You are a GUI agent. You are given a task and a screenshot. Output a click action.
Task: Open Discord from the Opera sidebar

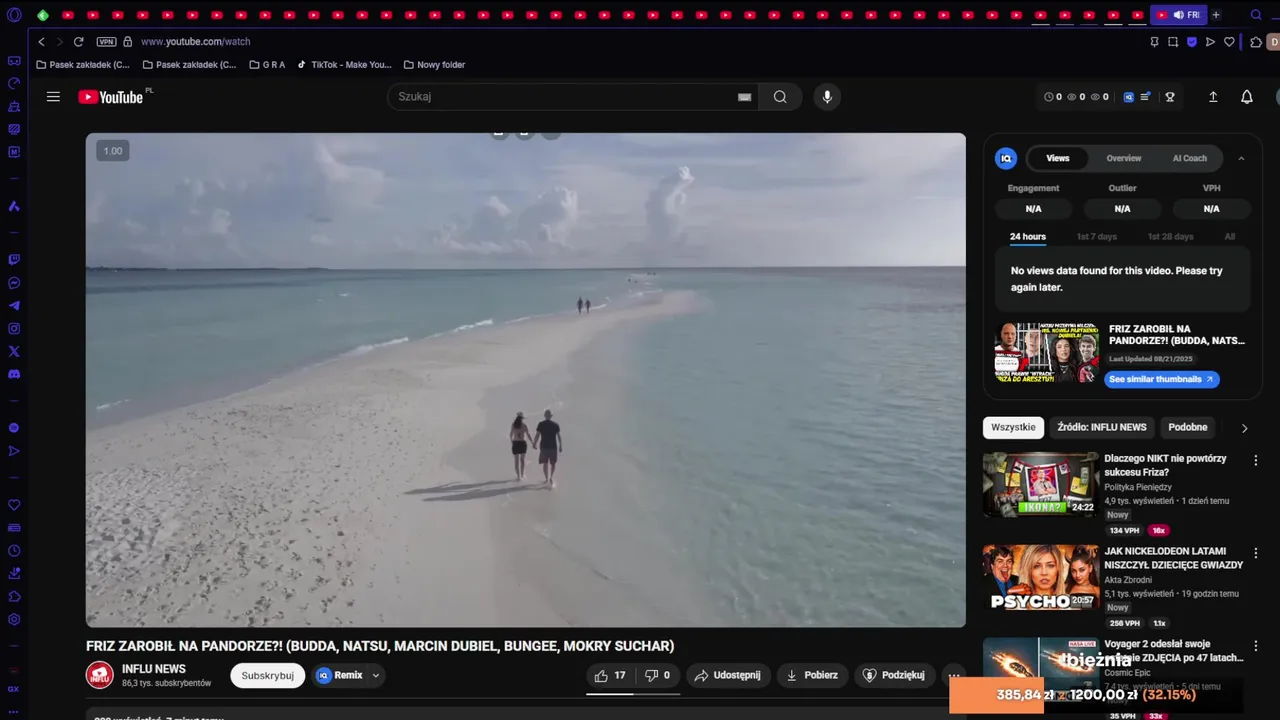point(14,374)
